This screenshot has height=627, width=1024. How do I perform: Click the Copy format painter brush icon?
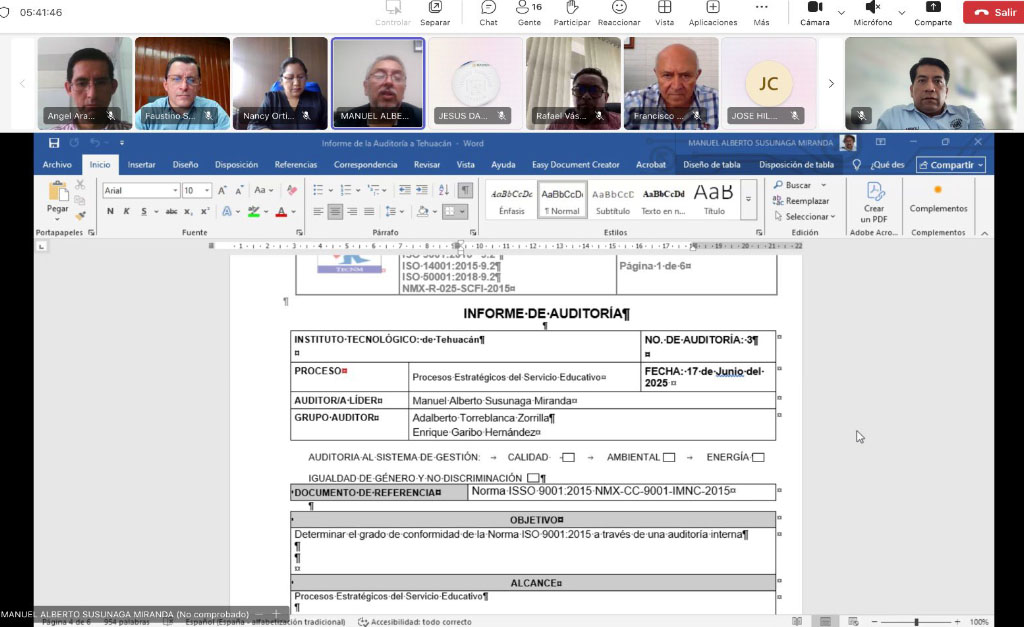click(80, 215)
